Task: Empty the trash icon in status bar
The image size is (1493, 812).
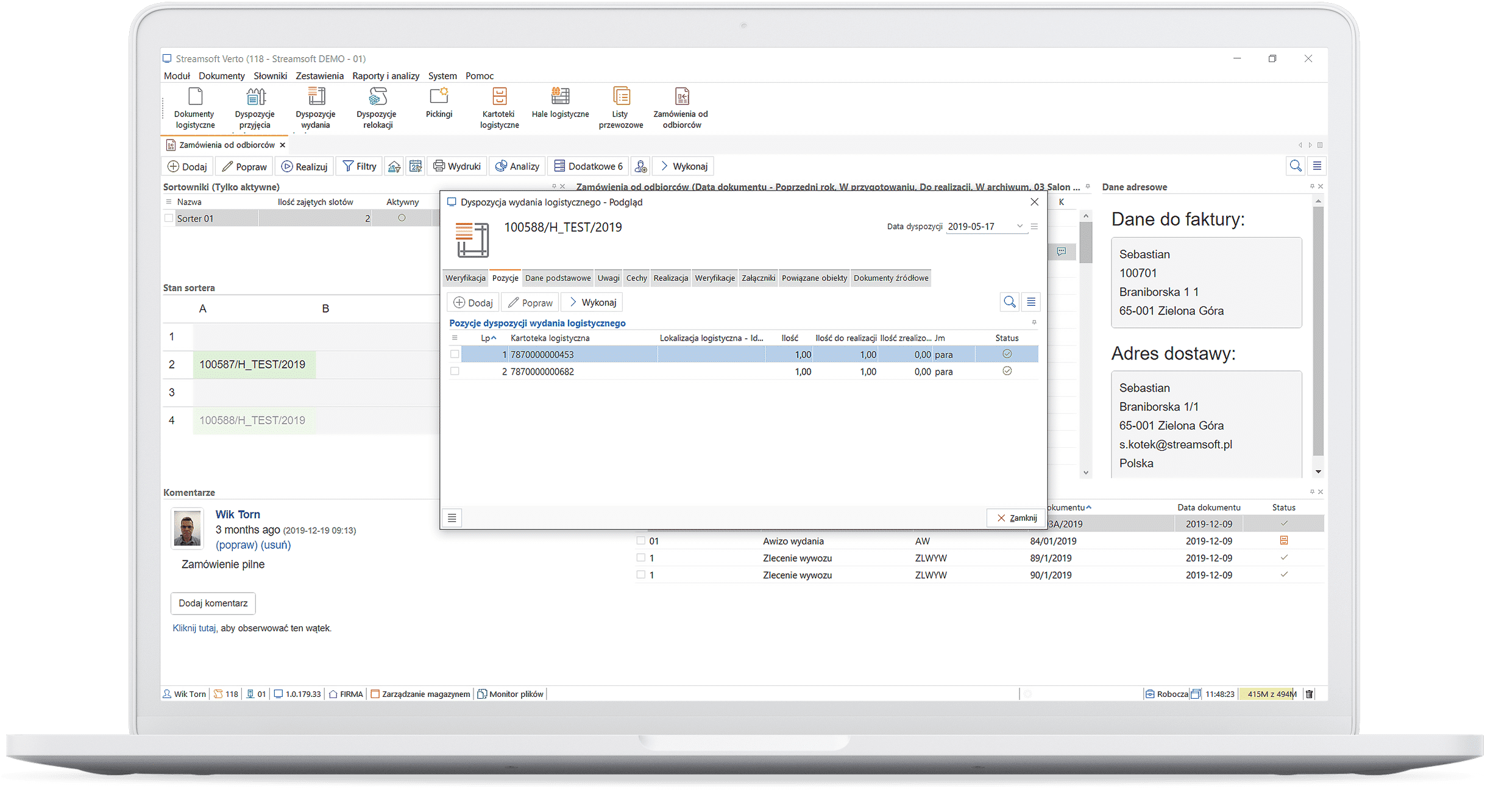Action: coord(1309,694)
